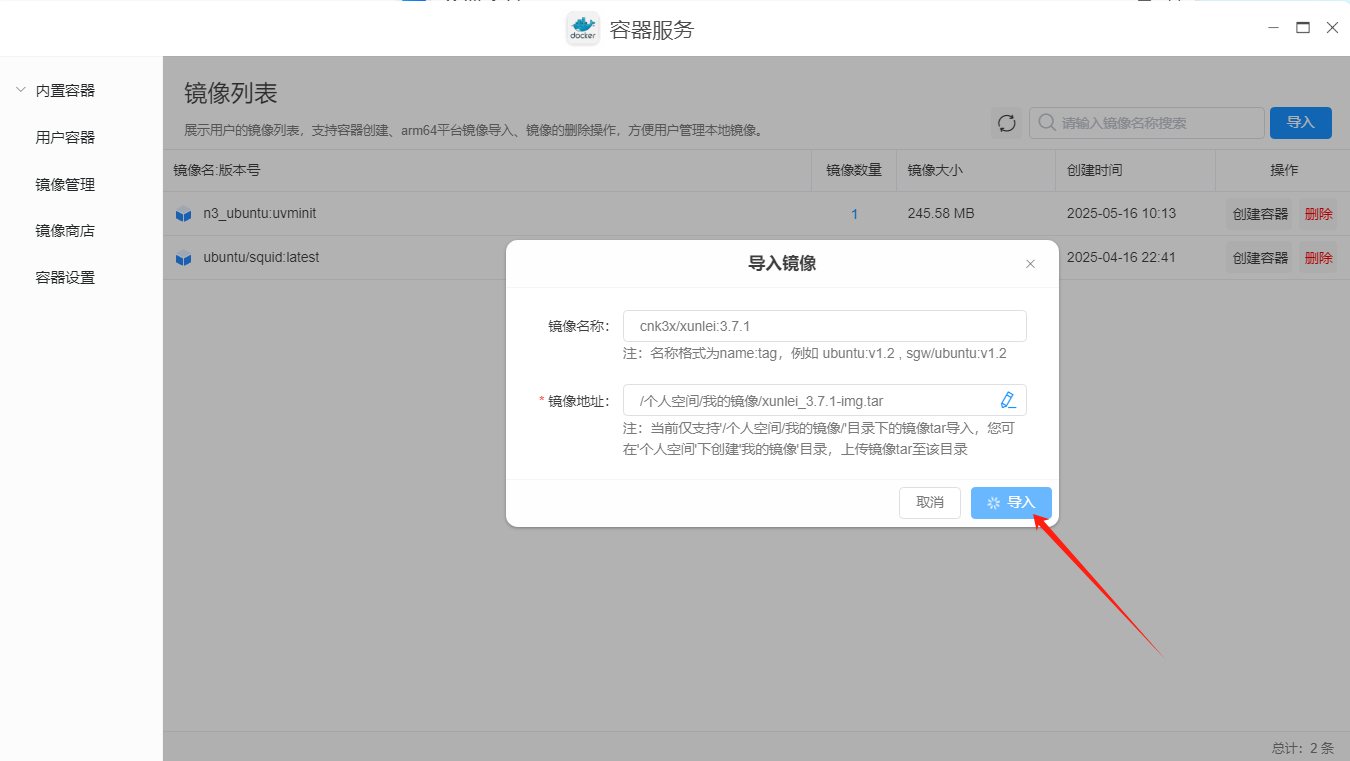The width and height of the screenshot is (1350, 761).
Task: Click 2025-04-16 22:41 creation time
Action: click(x=1121, y=258)
